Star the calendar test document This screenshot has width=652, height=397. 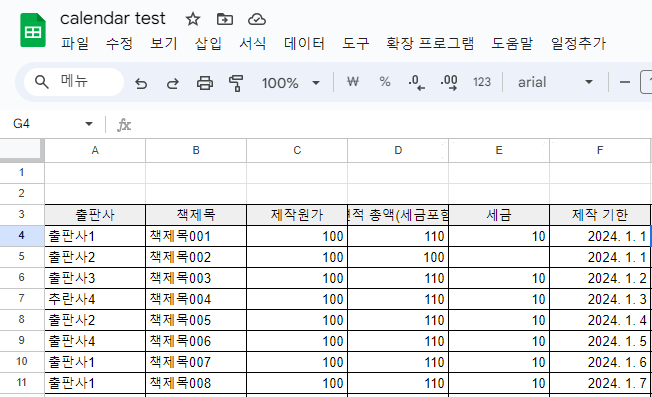(x=193, y=19)
